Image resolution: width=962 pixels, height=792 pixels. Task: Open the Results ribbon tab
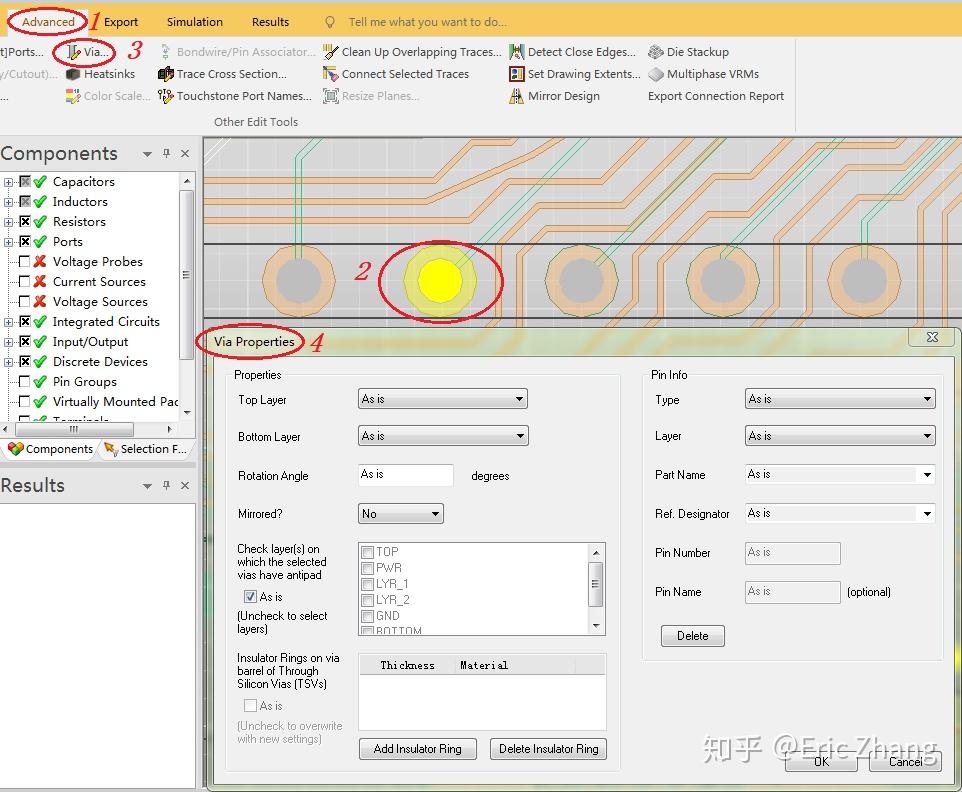point(271,22)
